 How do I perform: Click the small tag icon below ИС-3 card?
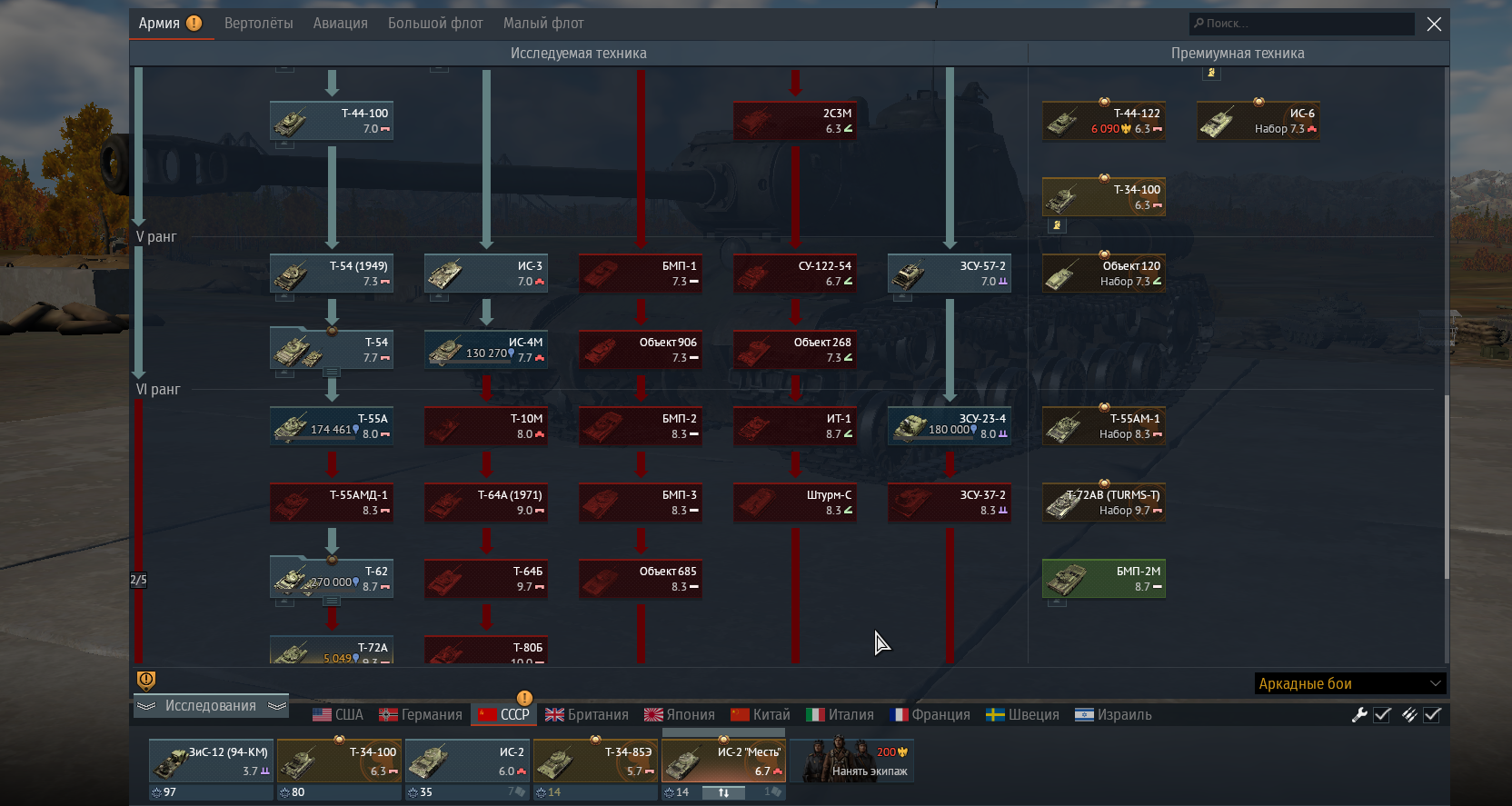(439, 296)
